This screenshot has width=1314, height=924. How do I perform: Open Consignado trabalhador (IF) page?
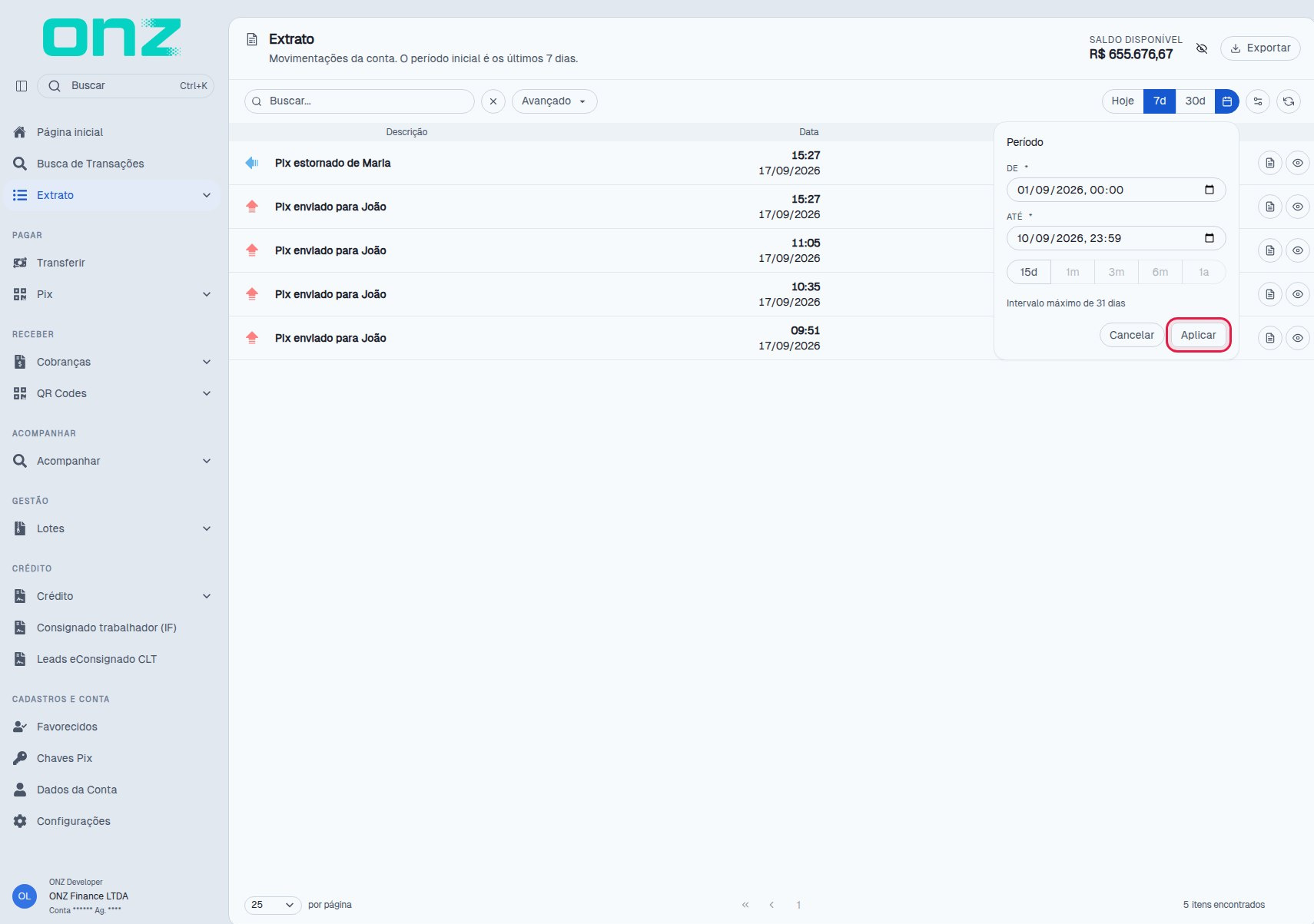coord(111,628)
